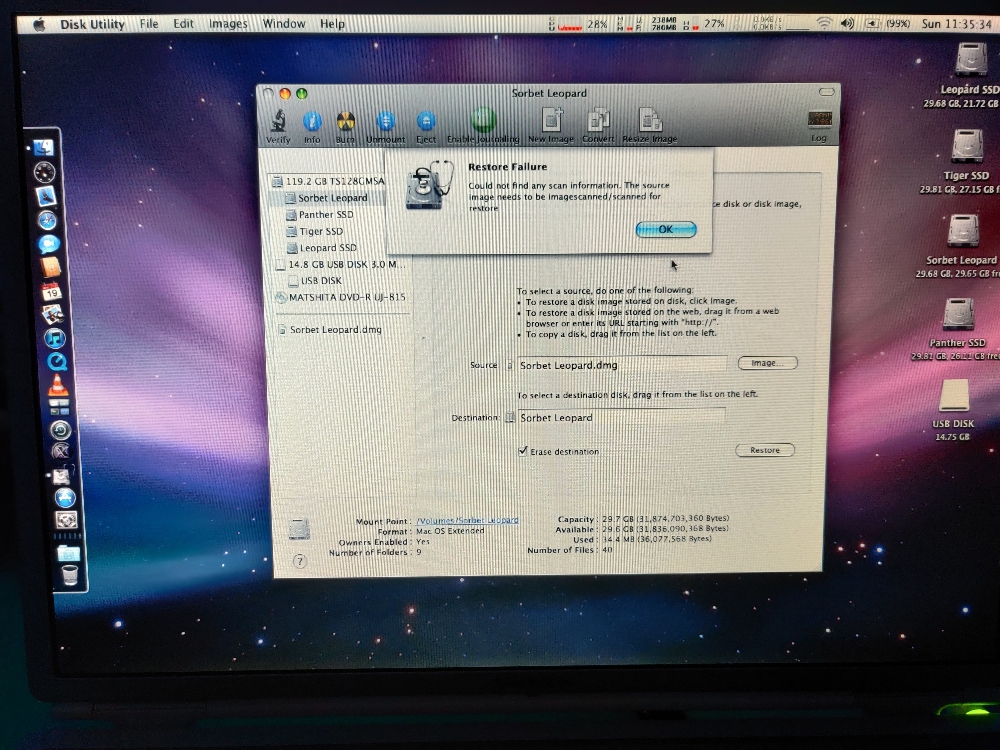
Task: Click the Wi-Fi status icon in menu bar
Action: pos(825,24)
